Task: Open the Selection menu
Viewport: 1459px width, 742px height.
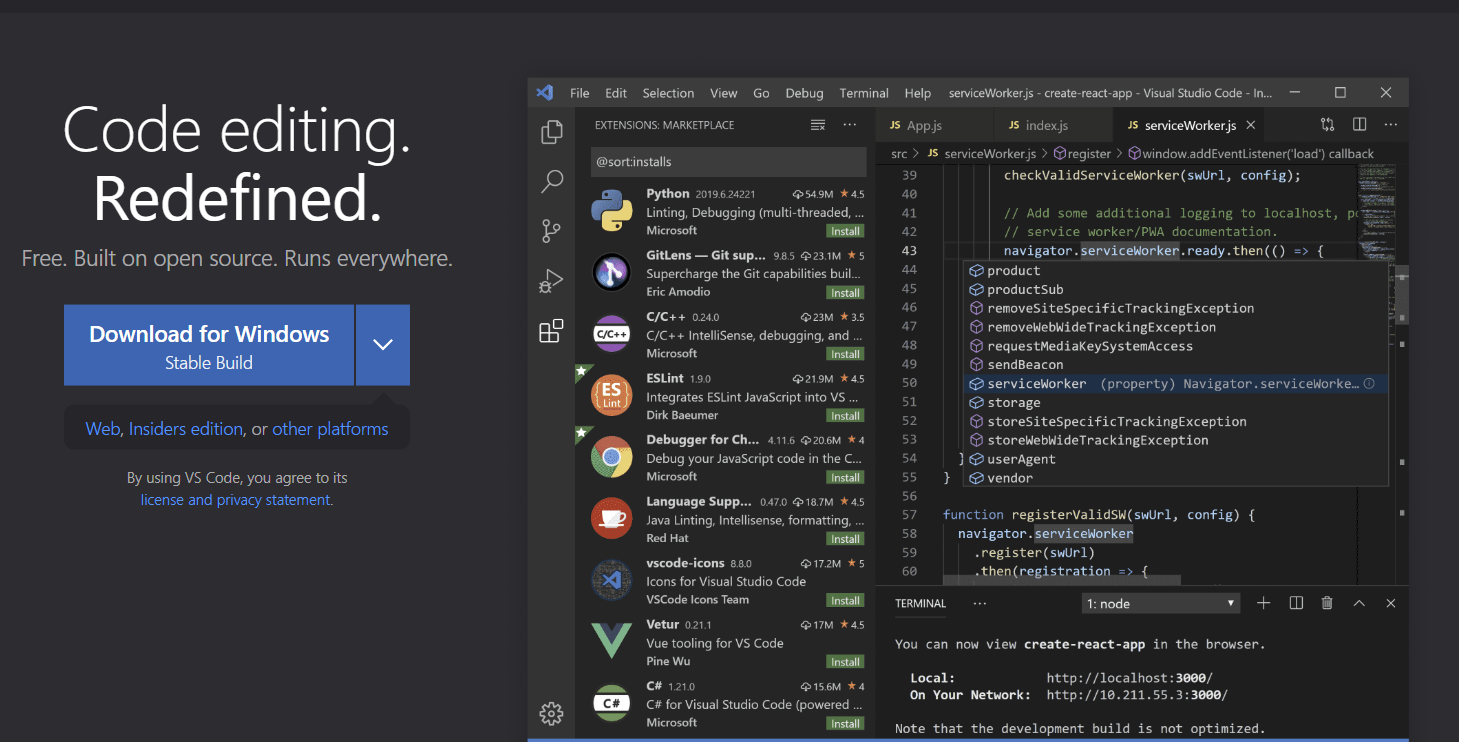Action: pos(668,93)
